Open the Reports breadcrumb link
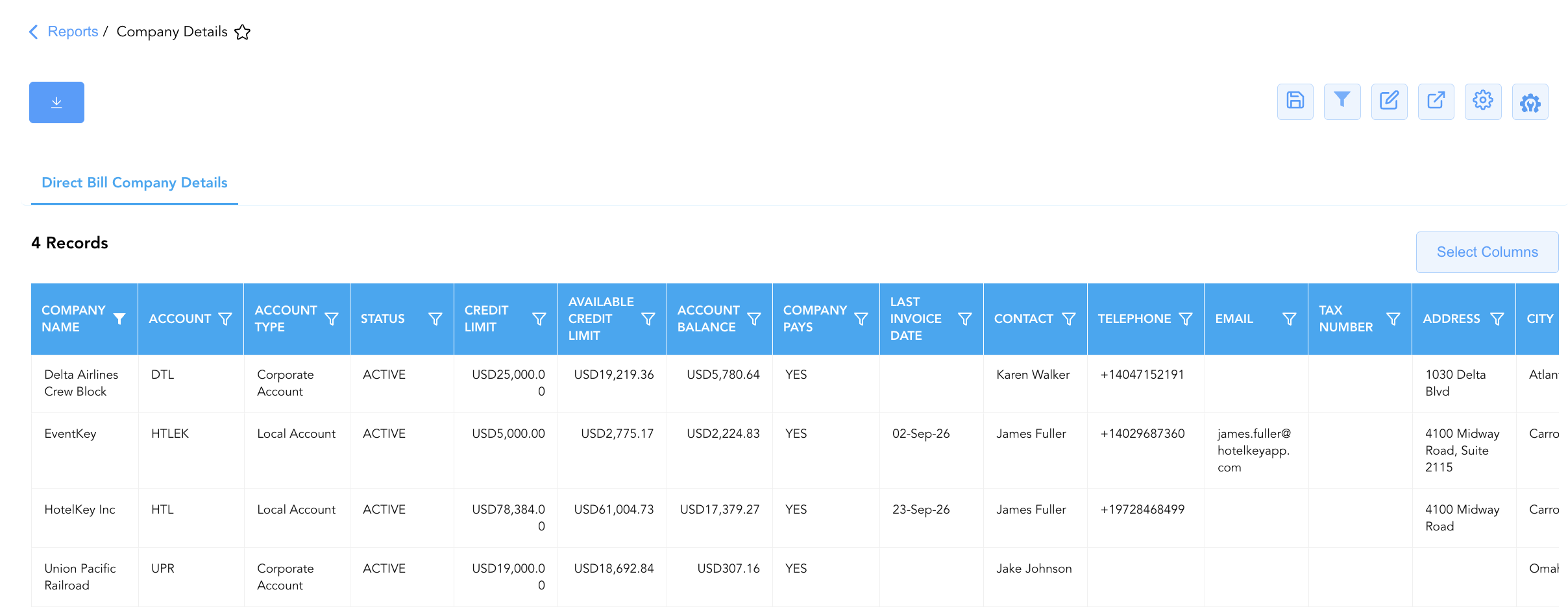The width and height of the screenshot is (1568, 607). [x=73, y=32]
